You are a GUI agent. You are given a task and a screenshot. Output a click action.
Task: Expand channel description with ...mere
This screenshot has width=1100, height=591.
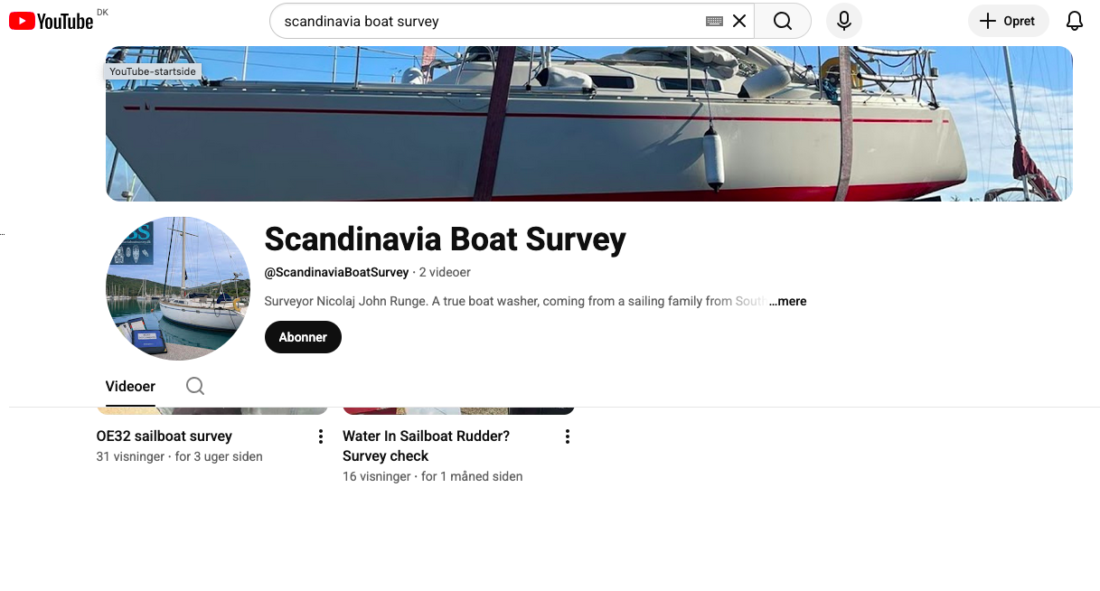pos(788,301)
